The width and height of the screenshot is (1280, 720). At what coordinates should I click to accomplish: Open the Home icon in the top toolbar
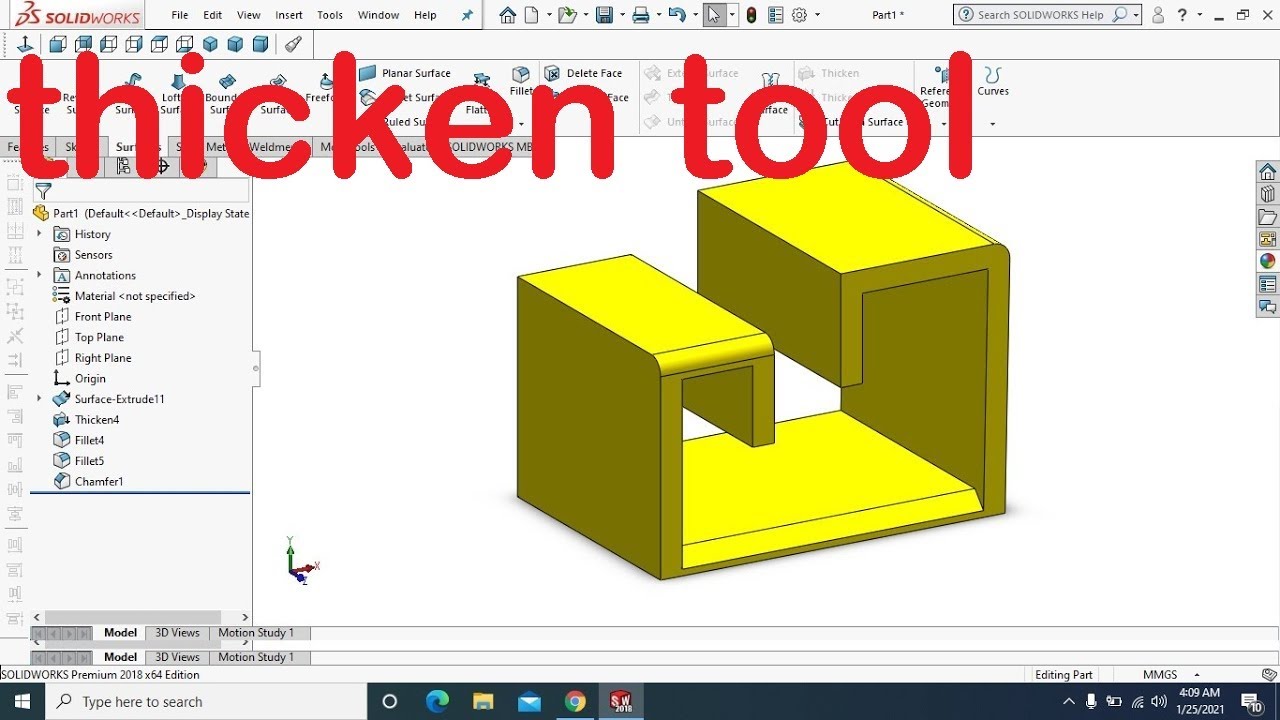[x=508, y=15]
